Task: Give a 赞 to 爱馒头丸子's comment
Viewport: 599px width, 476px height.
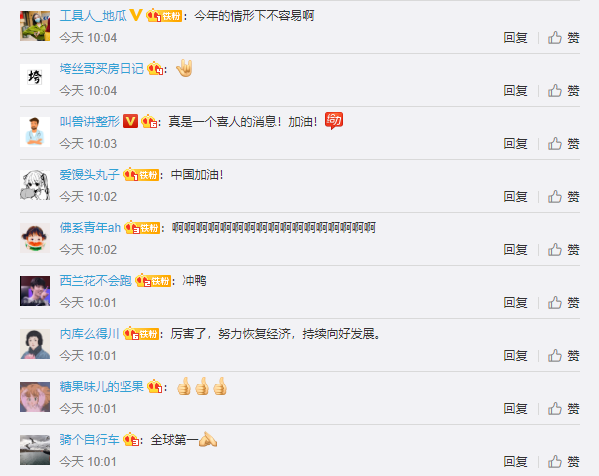Action: (x=563, y=197)
